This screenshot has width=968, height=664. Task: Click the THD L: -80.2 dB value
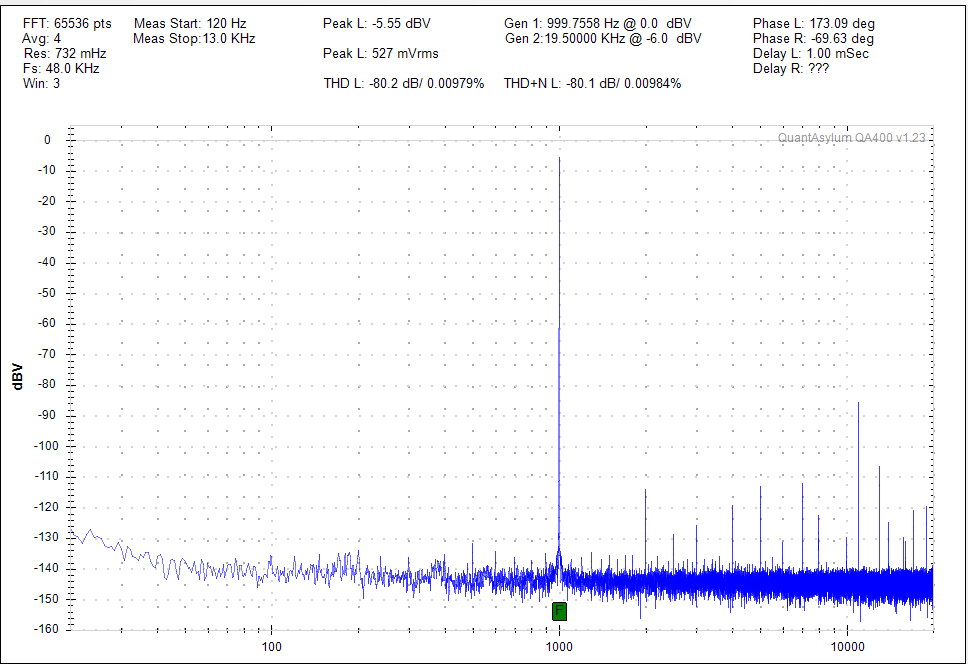(x=404, y=83)
